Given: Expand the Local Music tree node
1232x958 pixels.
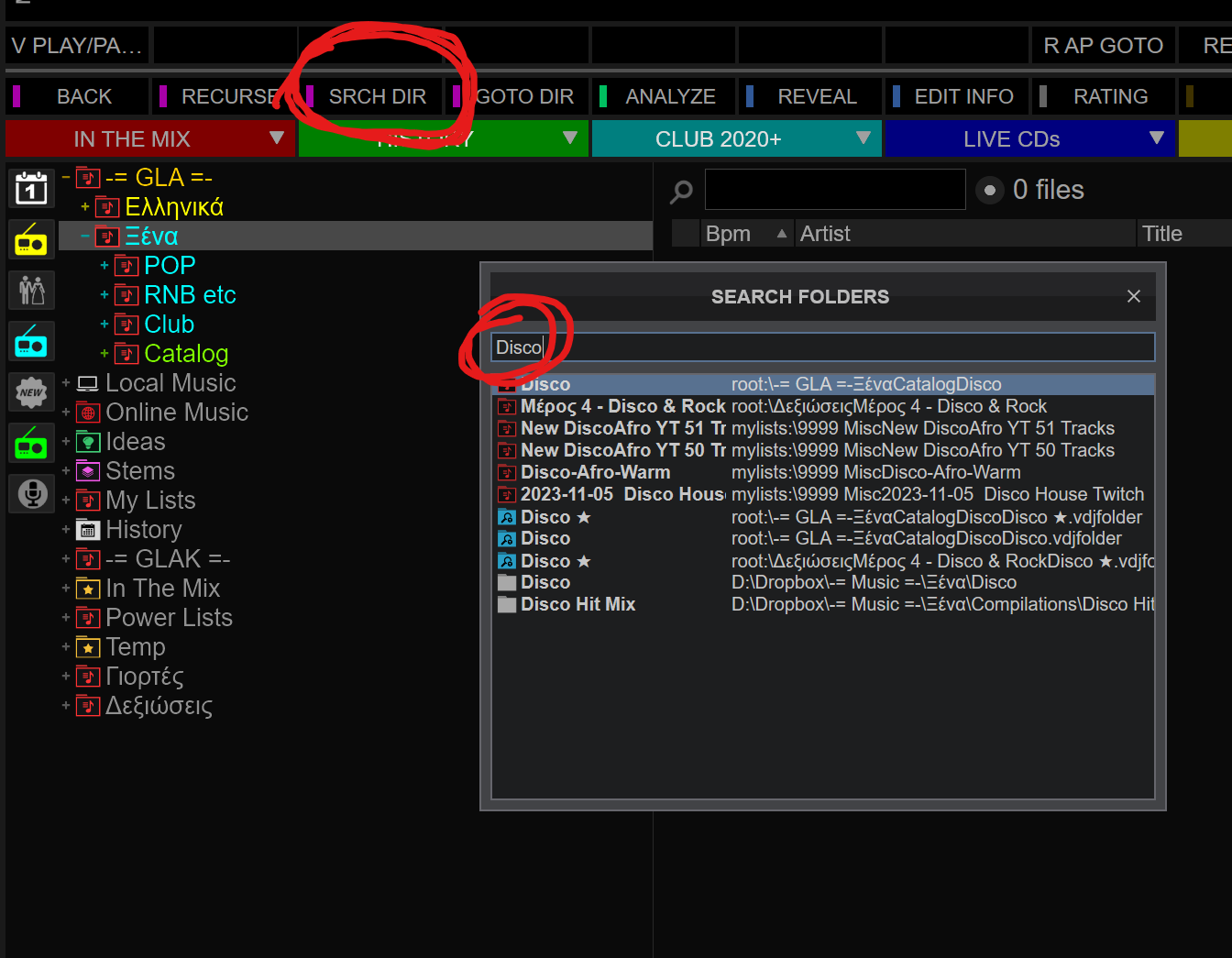Looking at the screenshot, I should click(x=66, y=383).
